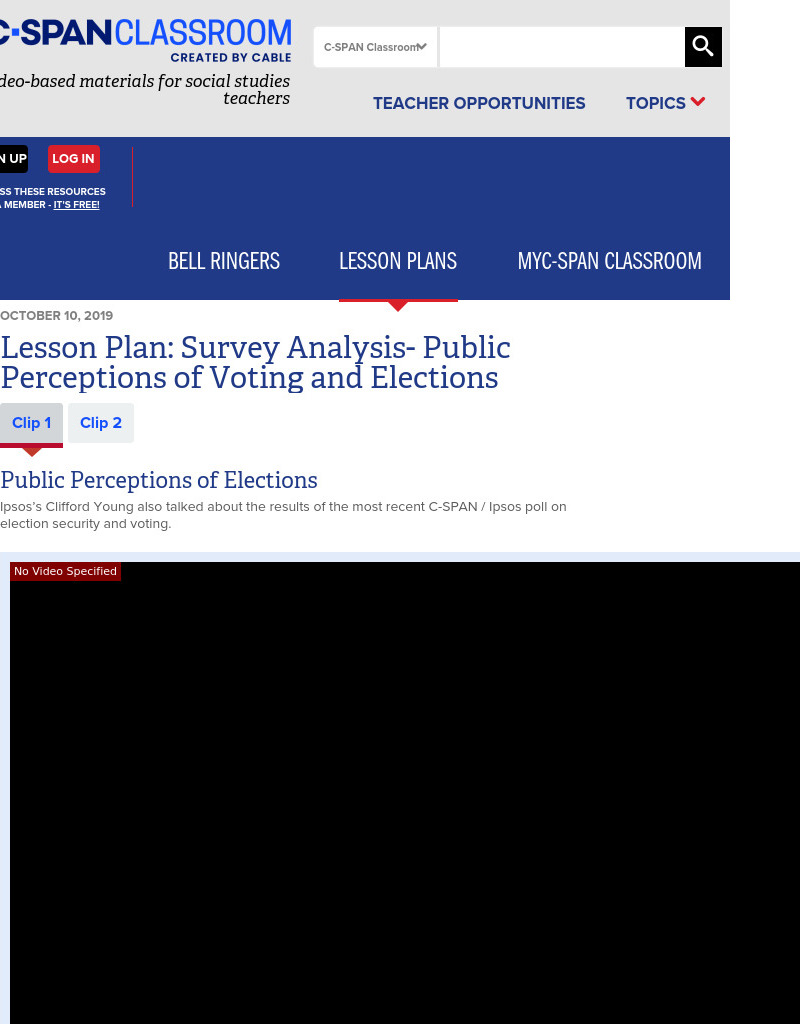Go to the Bell Ringers section
This screenshot has height=1024, width=800.
224,261
